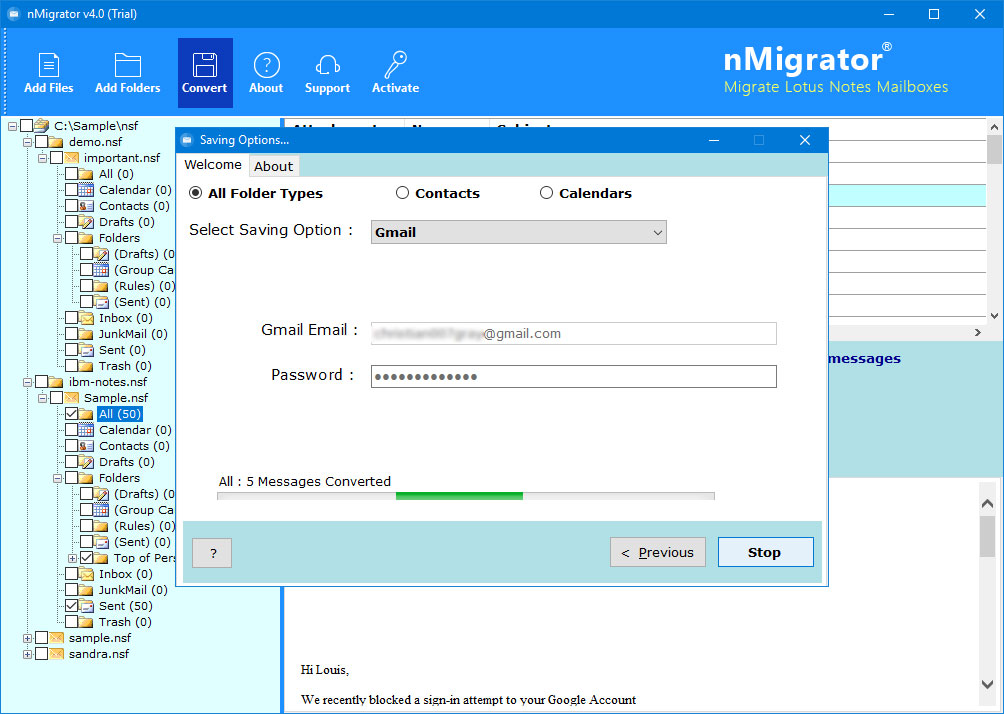
Task: Collapse the important.nsf tree node
Action: click(42, 158)
